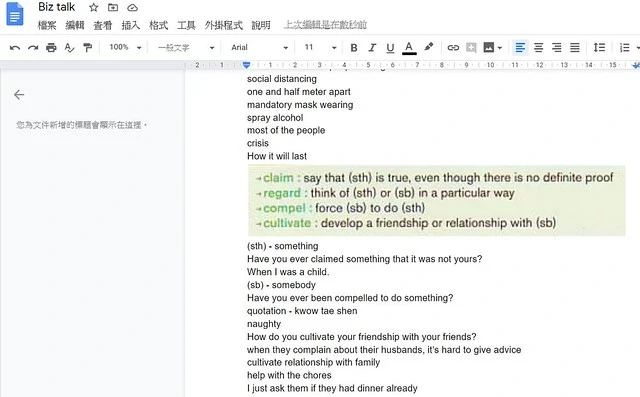
Task: Click the line 'help with the chores'
Action: pyautogui.click(x=289, y=375)
